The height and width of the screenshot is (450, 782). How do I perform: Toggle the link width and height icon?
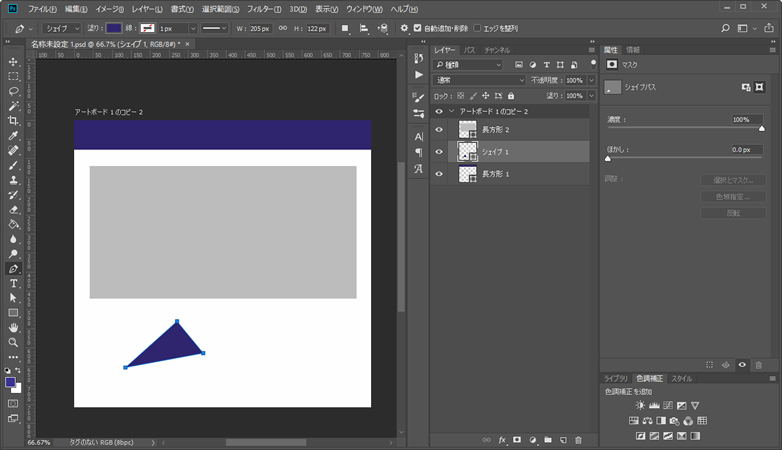283,28
